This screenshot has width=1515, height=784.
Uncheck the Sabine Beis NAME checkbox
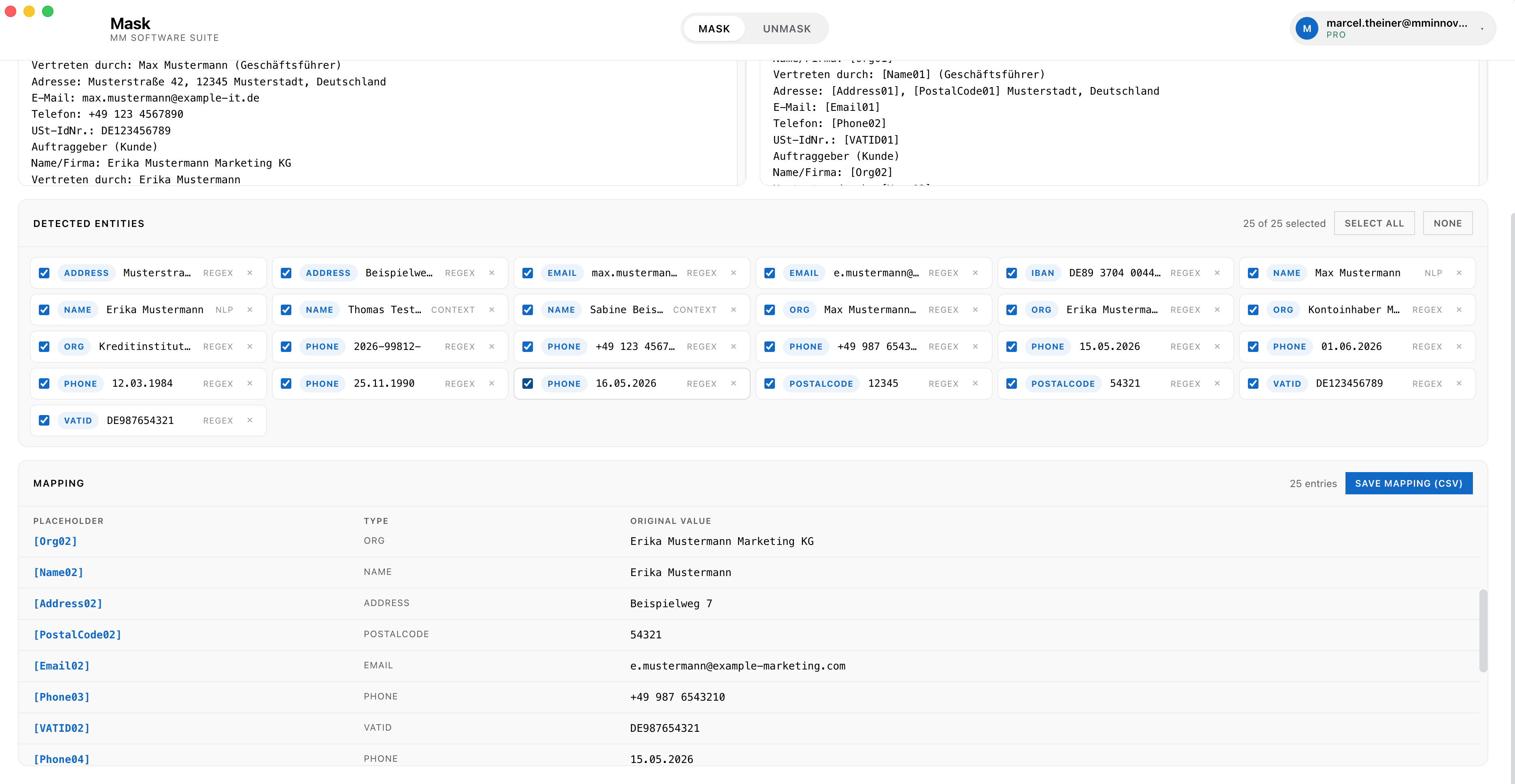pos(528,310)
